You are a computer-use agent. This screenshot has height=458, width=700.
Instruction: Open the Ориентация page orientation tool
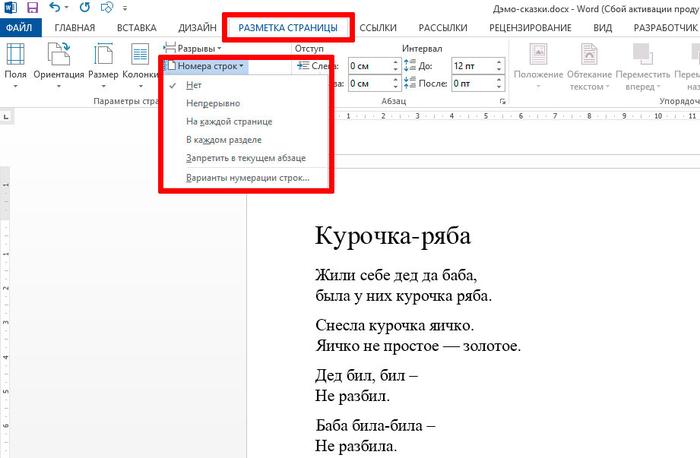click(x=58, y=63)
